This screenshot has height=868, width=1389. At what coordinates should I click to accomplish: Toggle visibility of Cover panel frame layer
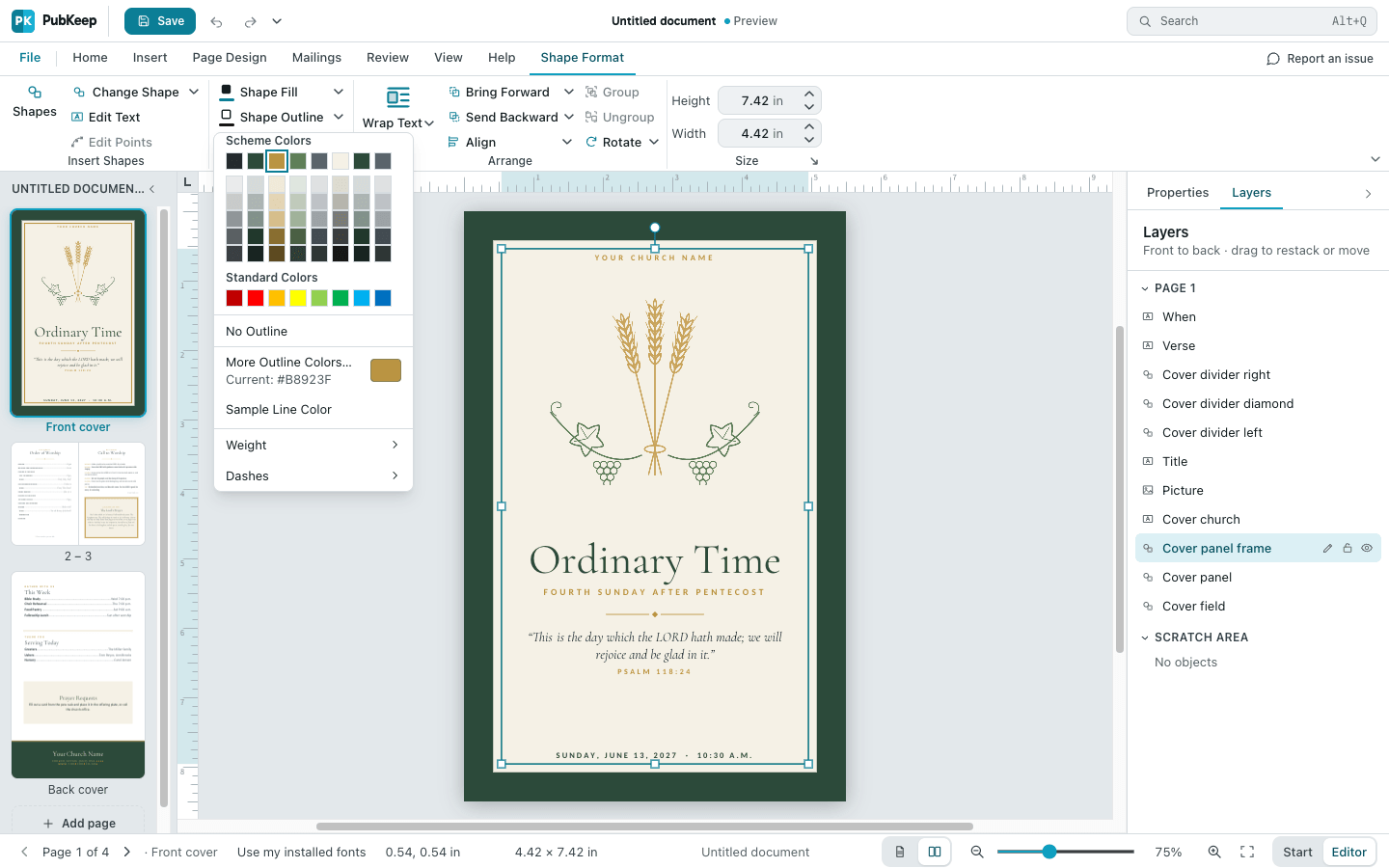click(1367, 549)
